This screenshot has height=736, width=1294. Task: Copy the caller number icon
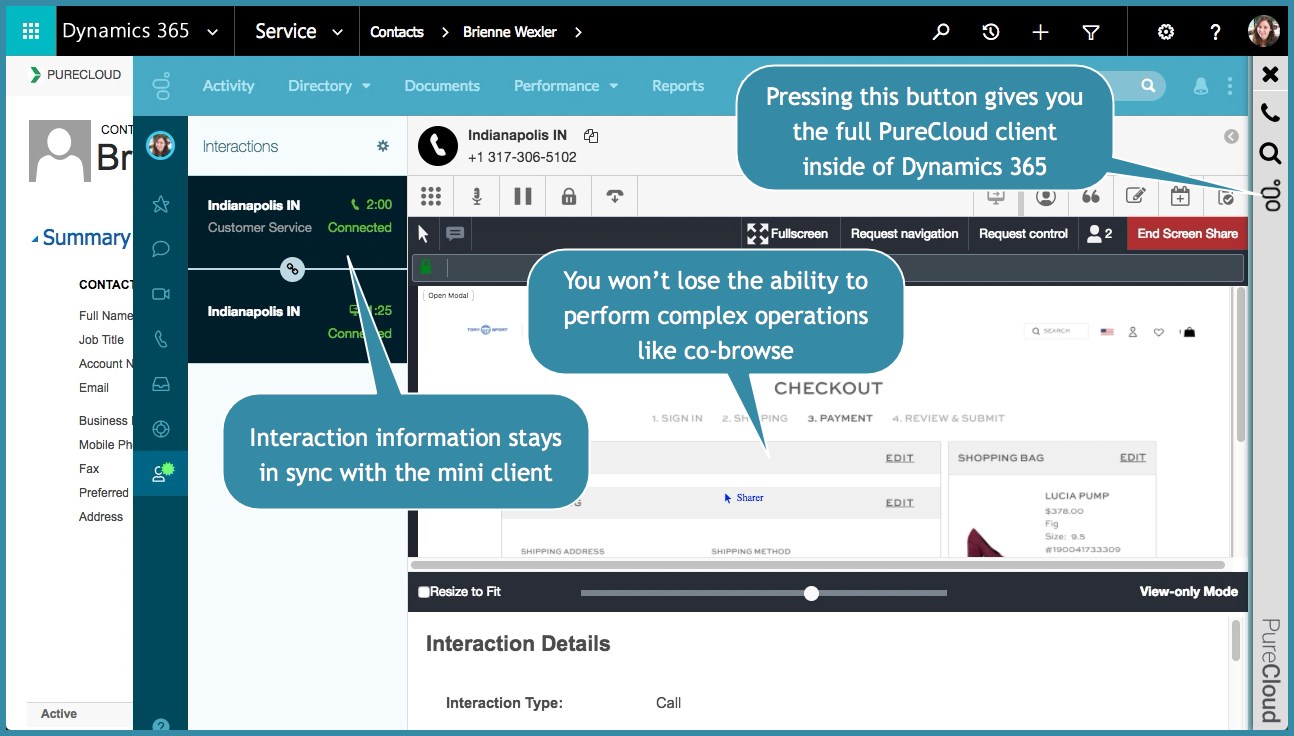click(x=591, y=136)
